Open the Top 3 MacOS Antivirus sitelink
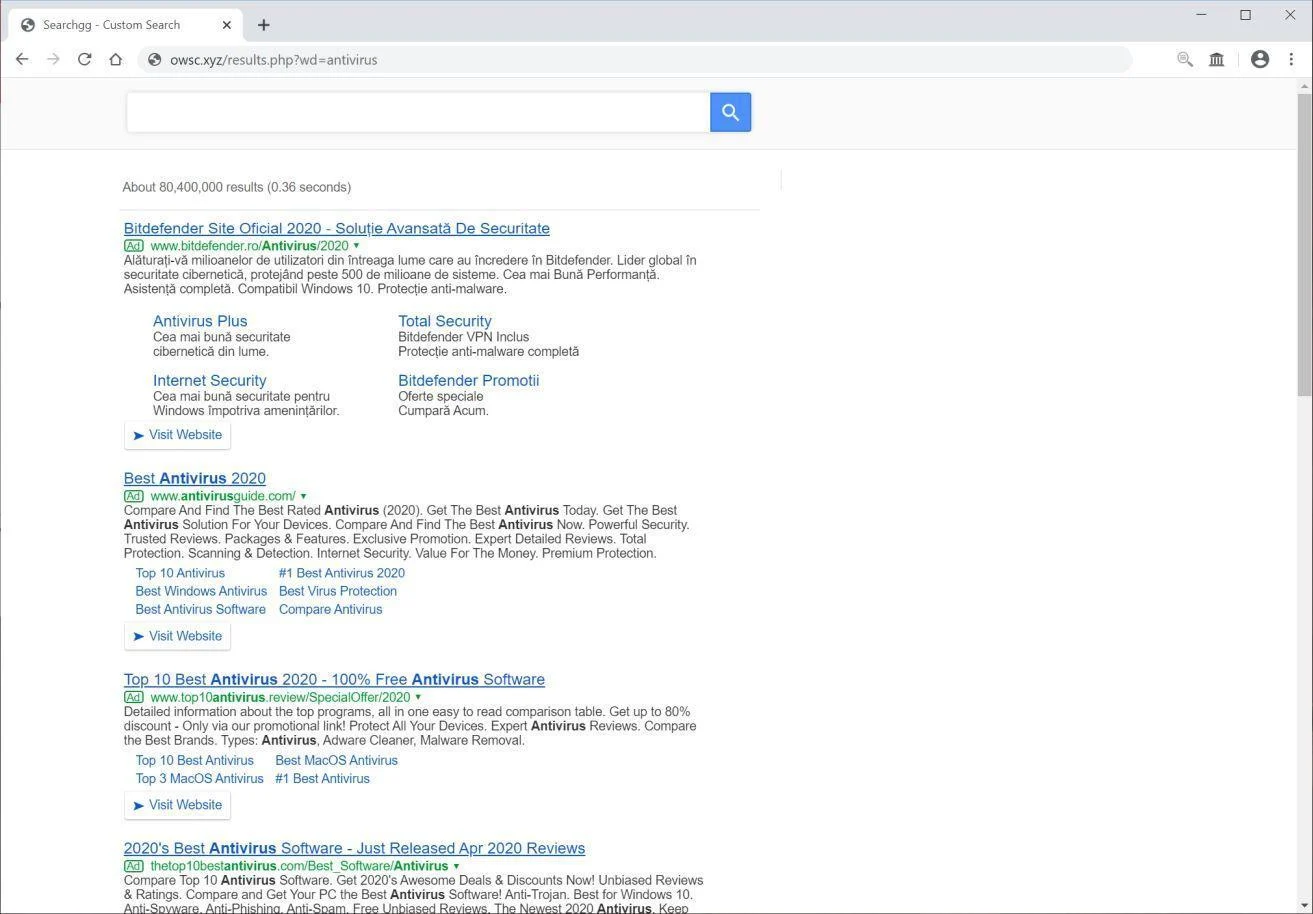 200,779
